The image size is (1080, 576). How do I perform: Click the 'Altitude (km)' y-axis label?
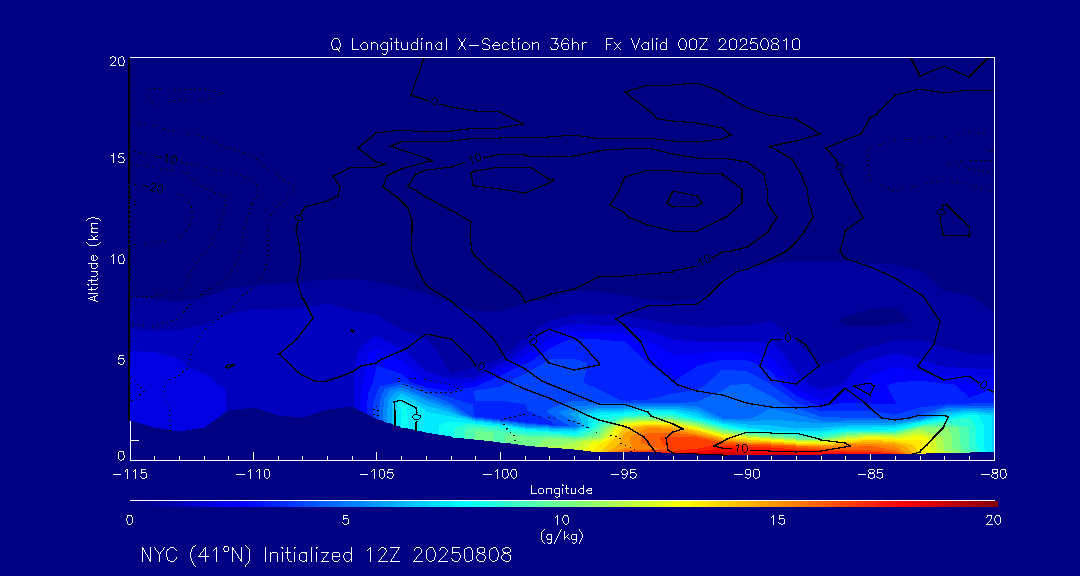click(x=93, y=258)
